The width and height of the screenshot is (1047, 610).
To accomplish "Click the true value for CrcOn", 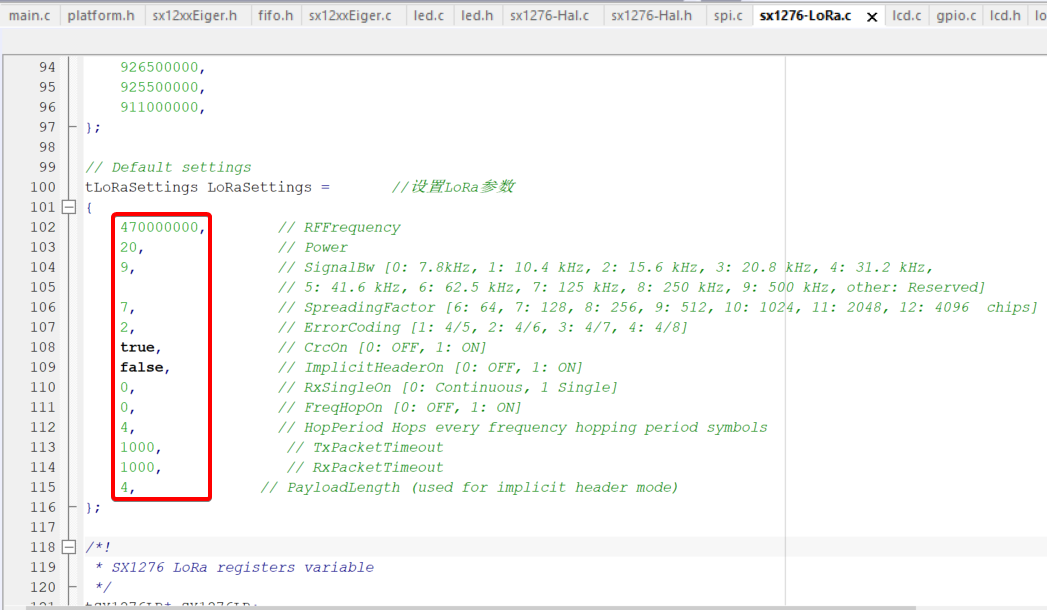I will coord(137,347).
